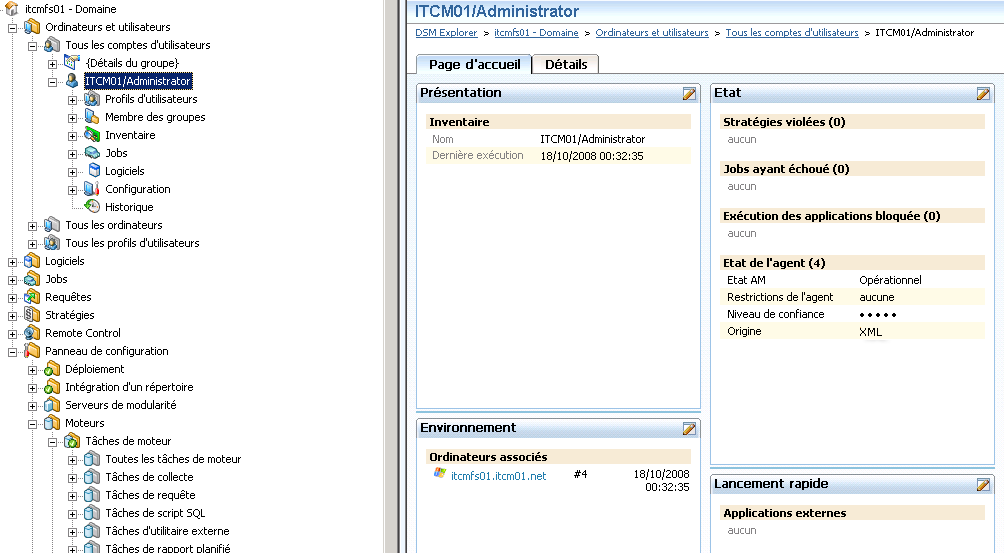Image resolution: width=1004 pixels, height=553 pixels.
Task: Select Toutes les tâches de moteur
Action: pyautogui.click(x=173, y=459)
